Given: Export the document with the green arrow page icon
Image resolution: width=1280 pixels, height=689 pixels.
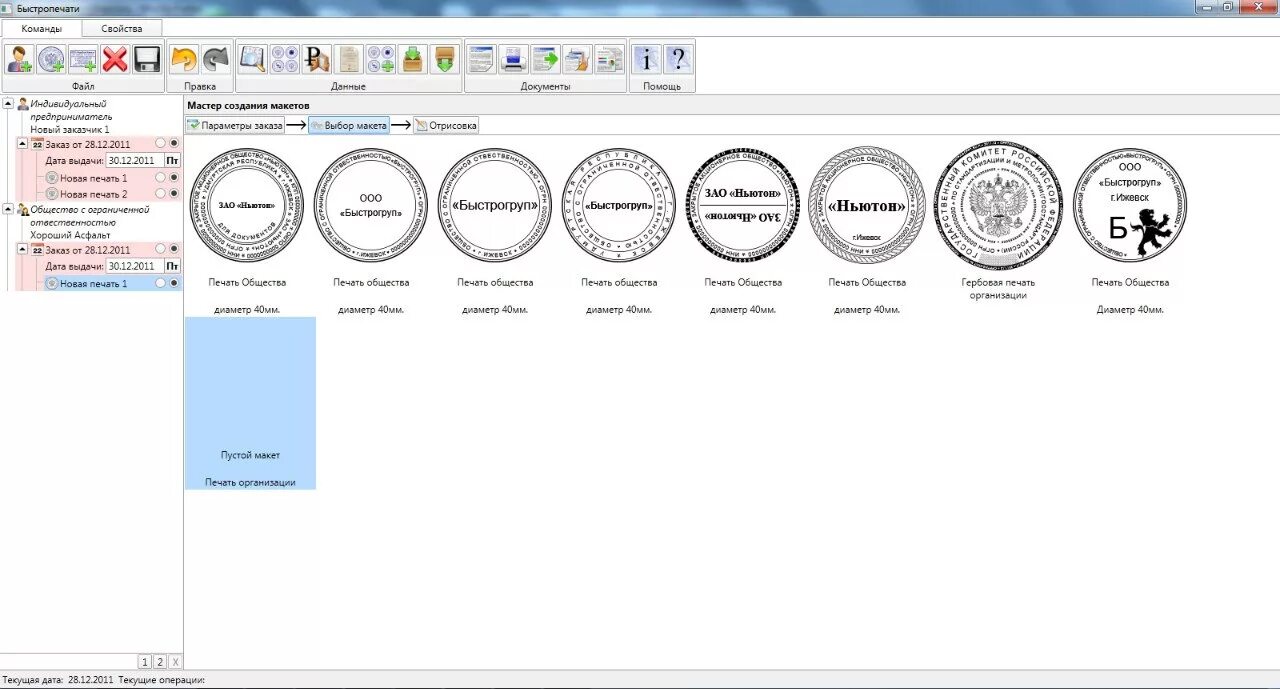Looking at the screenshot, I should 546,59.
